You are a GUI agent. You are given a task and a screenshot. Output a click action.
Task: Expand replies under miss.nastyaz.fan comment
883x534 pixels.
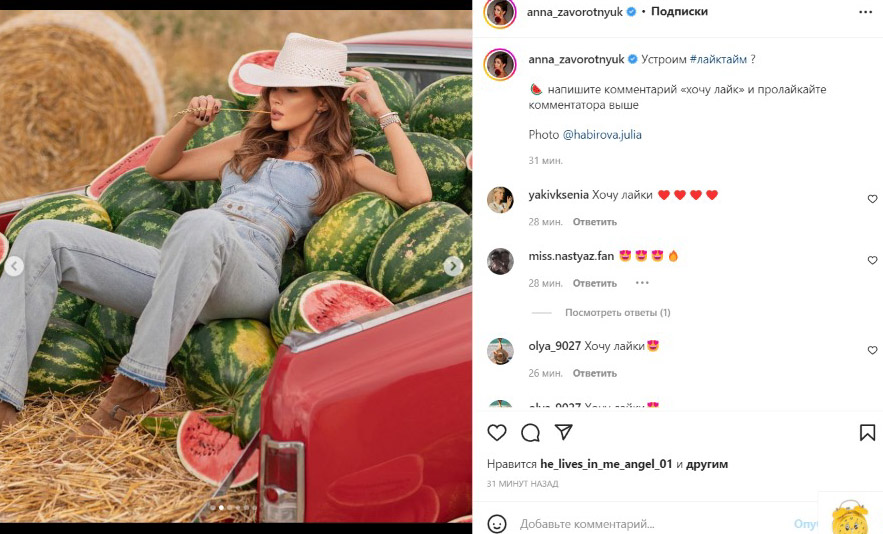pyautogui.click(x=617, y=313)
